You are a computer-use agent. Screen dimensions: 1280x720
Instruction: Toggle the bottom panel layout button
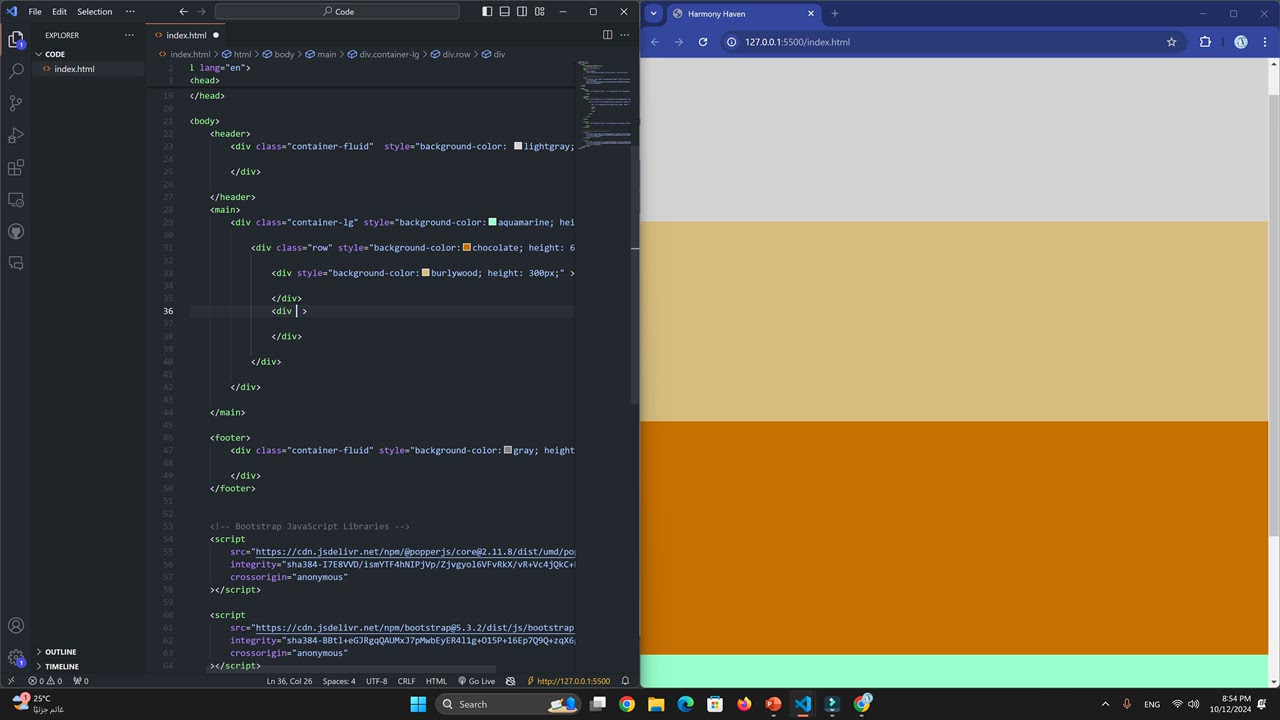505,12
